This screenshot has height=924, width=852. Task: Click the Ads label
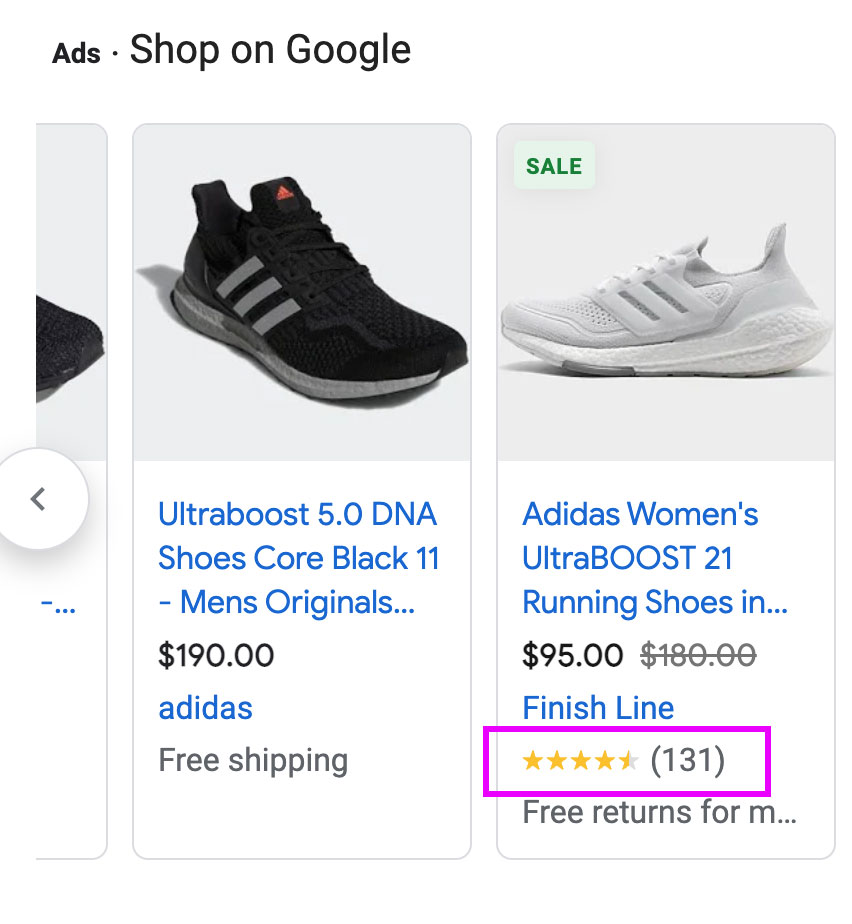tap(76, 53)
